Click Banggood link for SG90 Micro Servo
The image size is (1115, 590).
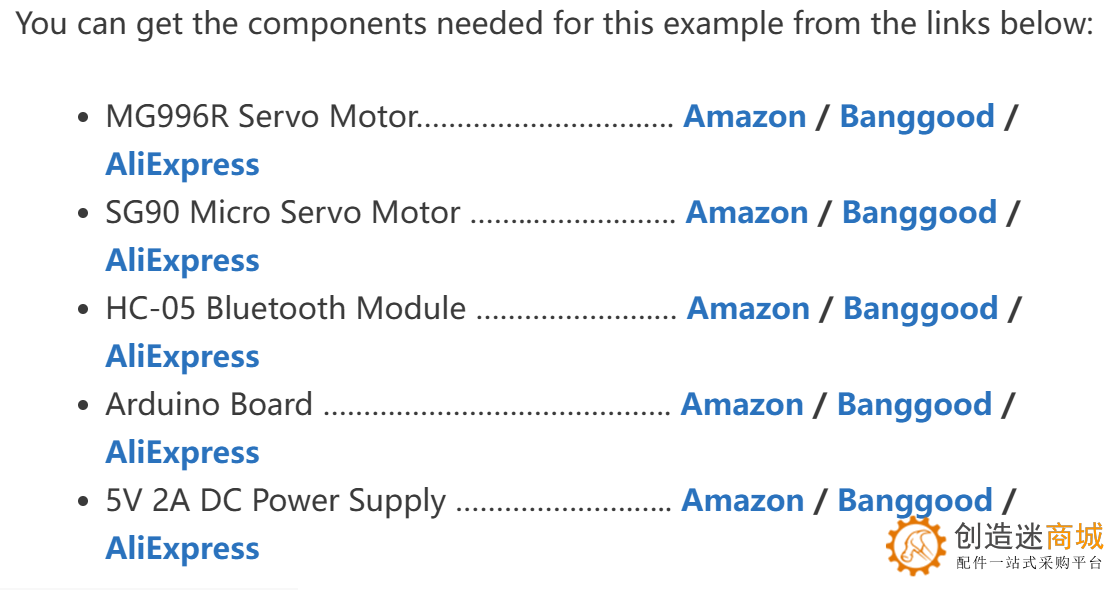point(919,213)
